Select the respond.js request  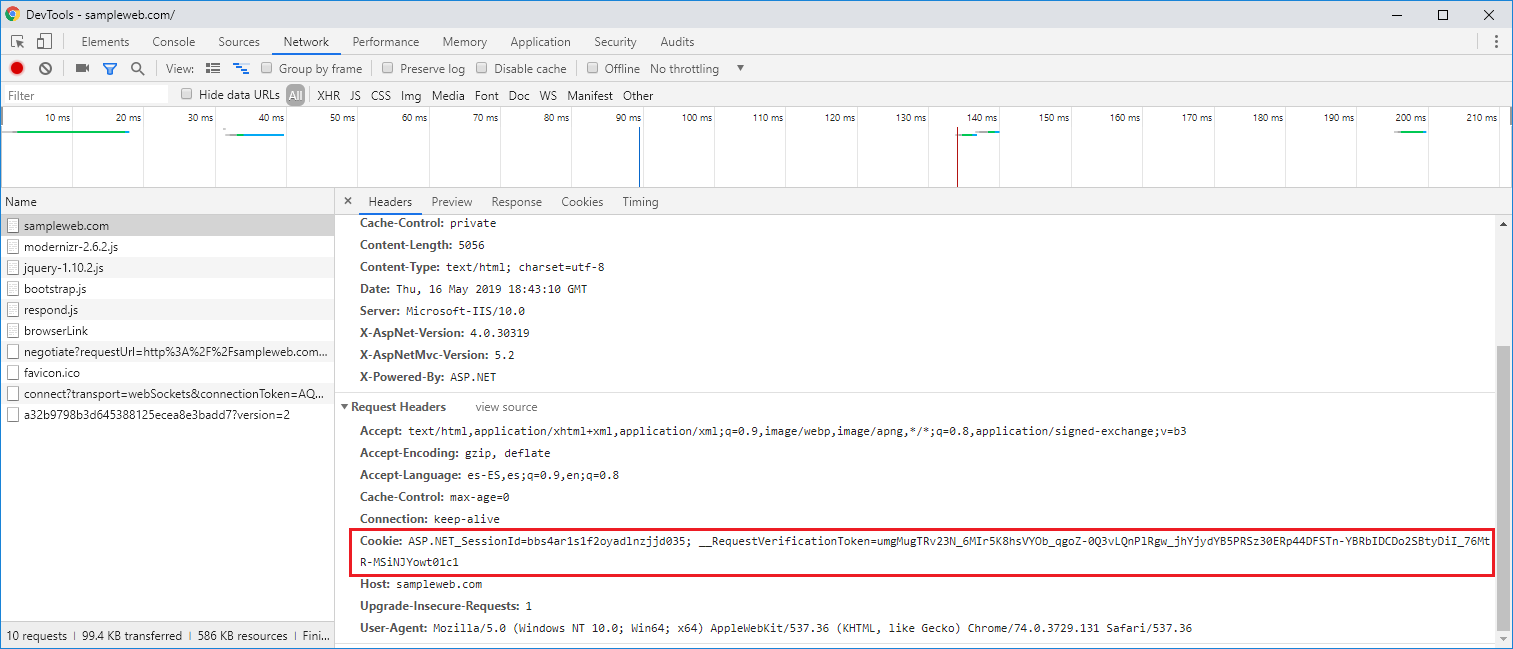coord(167,309)
